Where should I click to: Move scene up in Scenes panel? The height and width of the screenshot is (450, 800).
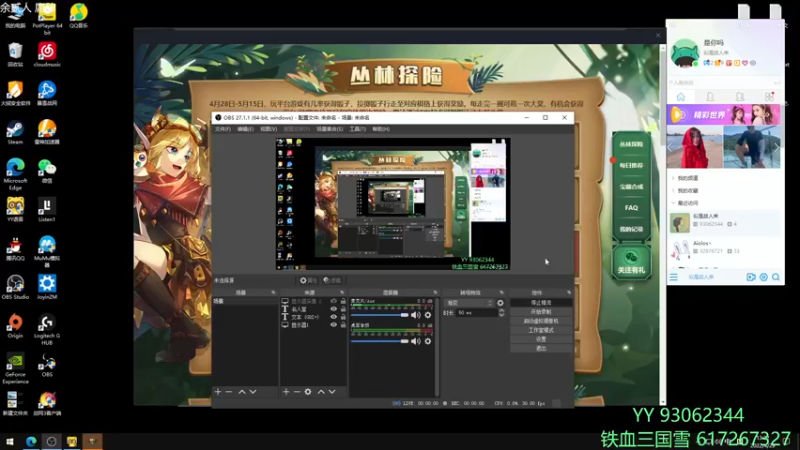point(242,392)
